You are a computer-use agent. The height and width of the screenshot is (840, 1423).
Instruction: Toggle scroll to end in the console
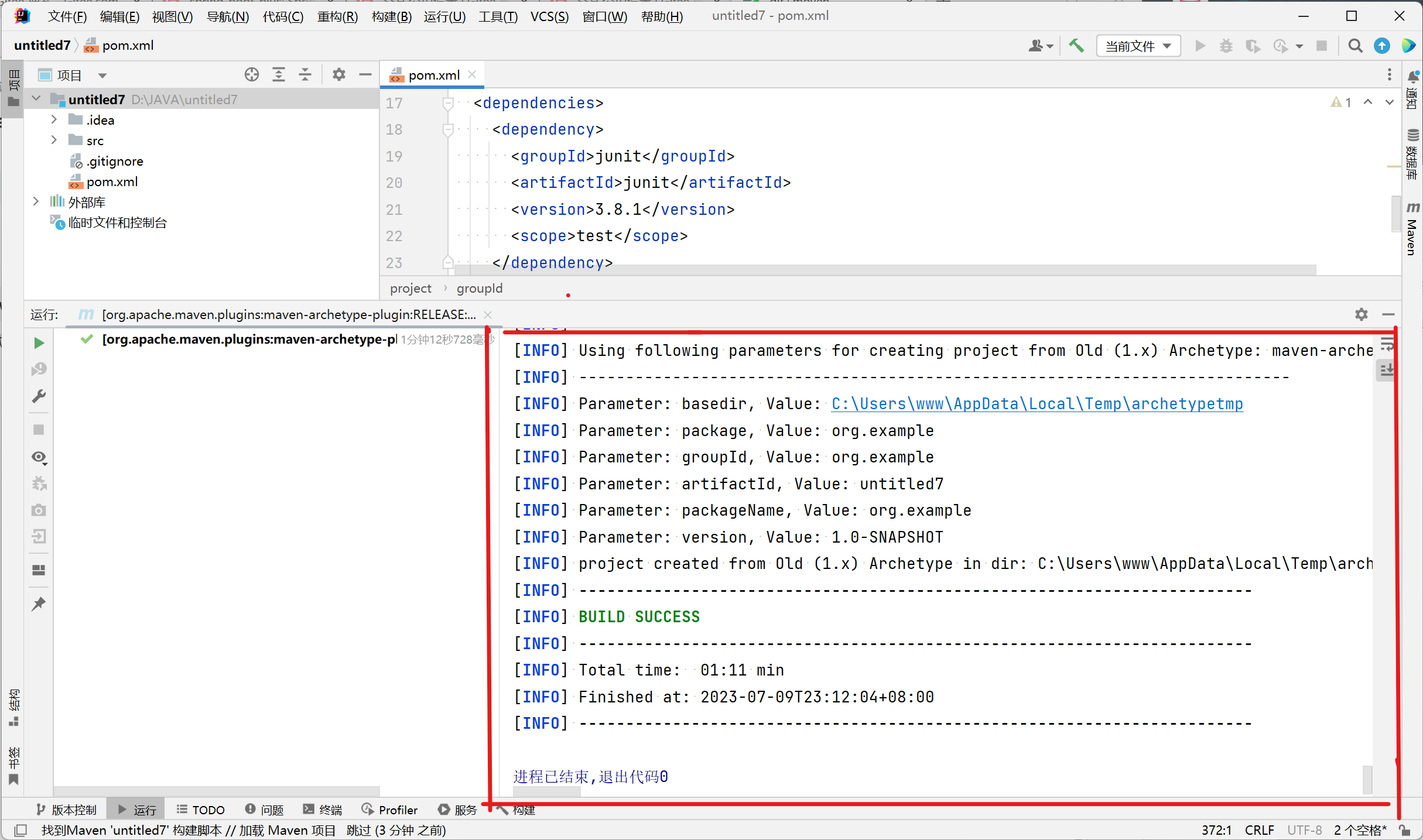[x=1386, y=370]
